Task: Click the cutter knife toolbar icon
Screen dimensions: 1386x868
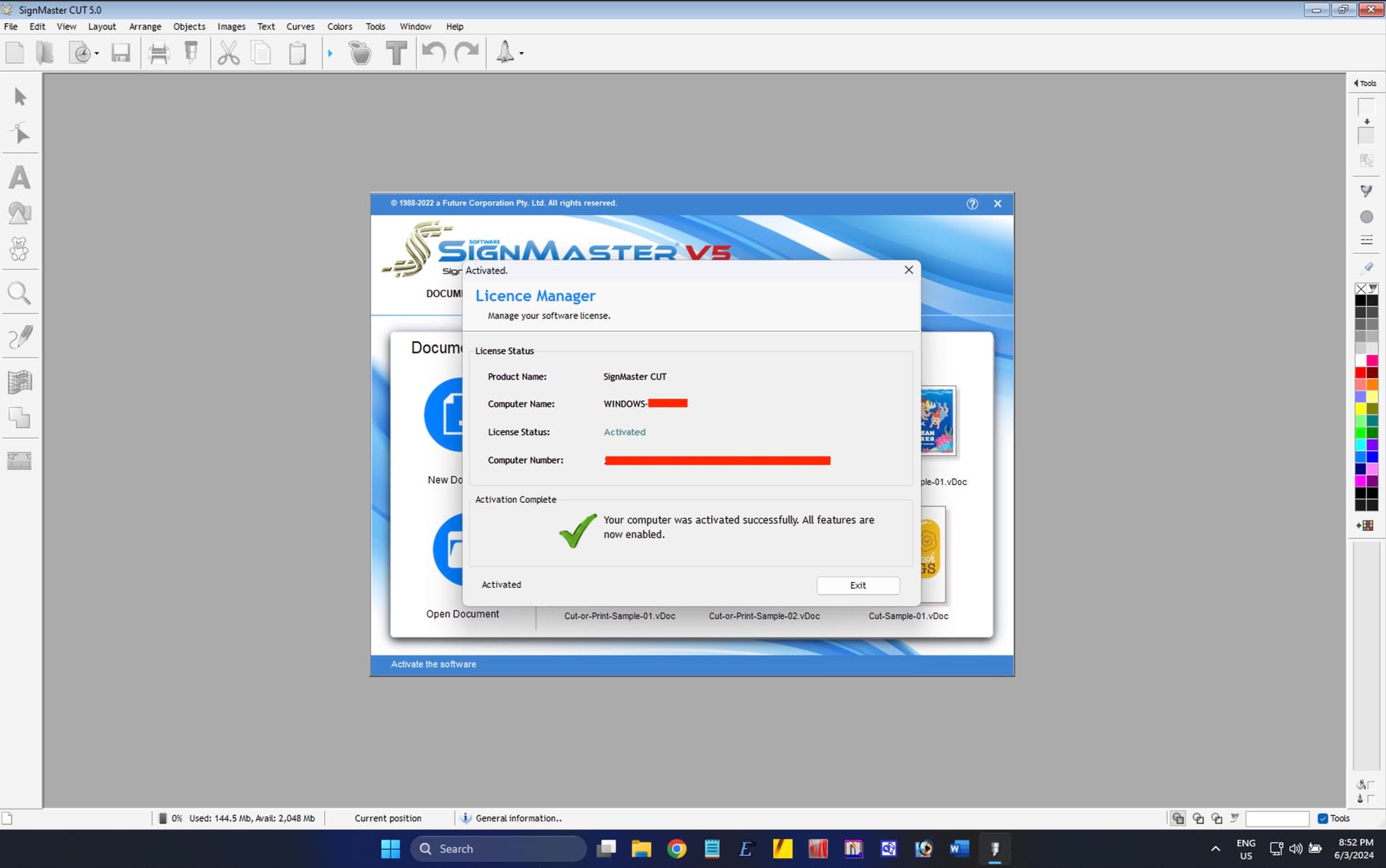Action: pyautogui.click(x=191, y=53)
